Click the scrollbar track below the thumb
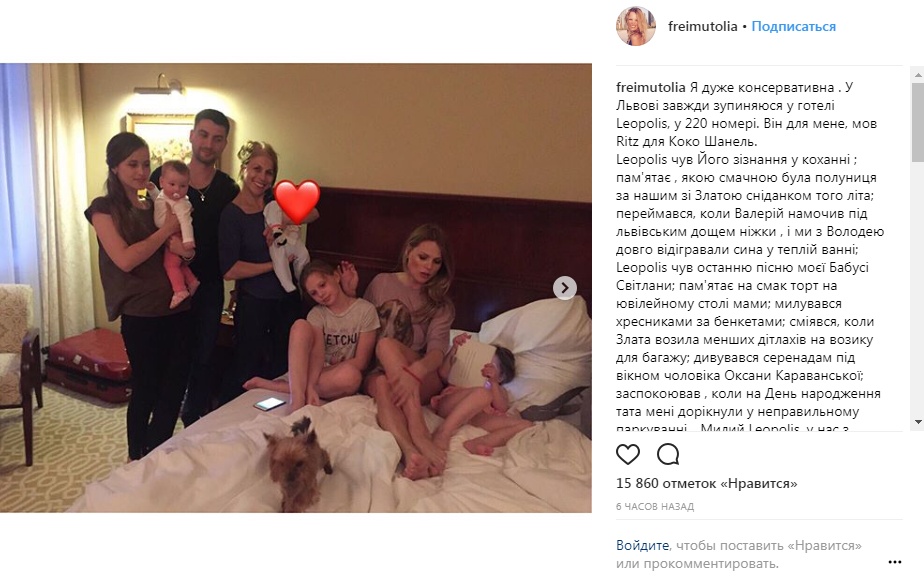The width and height of the screenshot is (924, 580). tap(918, 289)
